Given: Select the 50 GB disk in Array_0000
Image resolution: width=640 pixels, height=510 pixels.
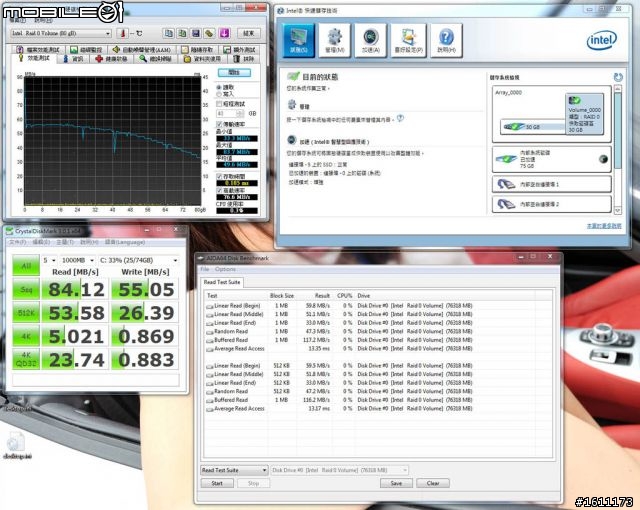Looking at the screenshot, I should pos(533,127).
